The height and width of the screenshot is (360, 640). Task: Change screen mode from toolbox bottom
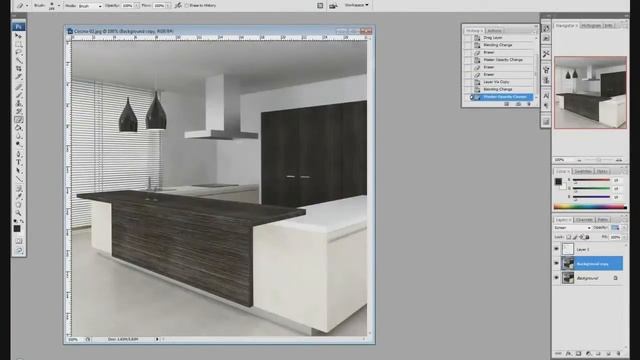tap(18, 250)
